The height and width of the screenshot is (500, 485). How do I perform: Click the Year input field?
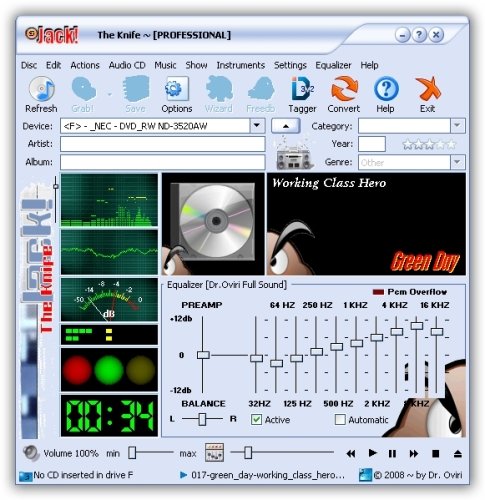point(372,144)
